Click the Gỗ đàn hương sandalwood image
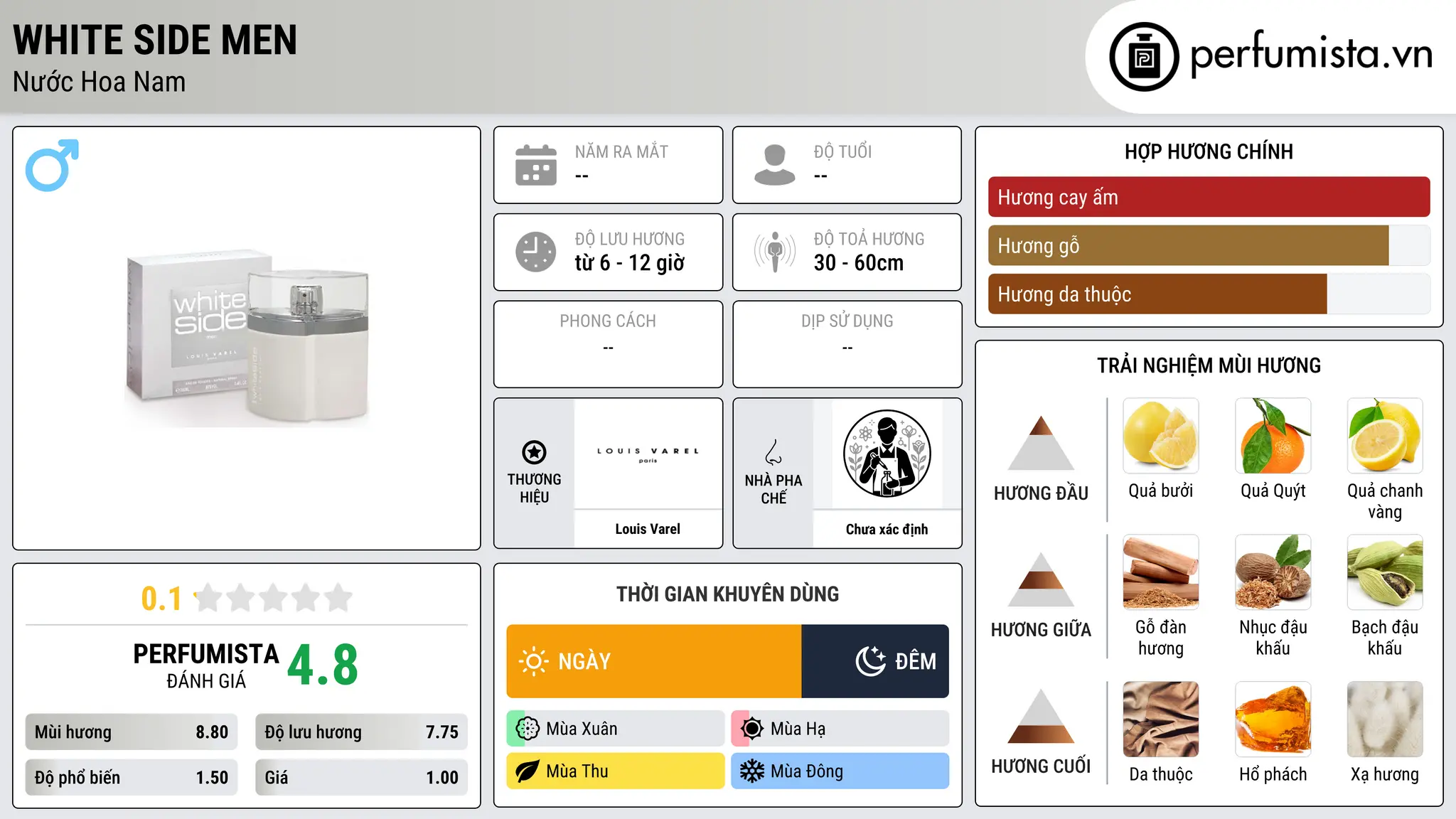 (x=1161, y=572)
